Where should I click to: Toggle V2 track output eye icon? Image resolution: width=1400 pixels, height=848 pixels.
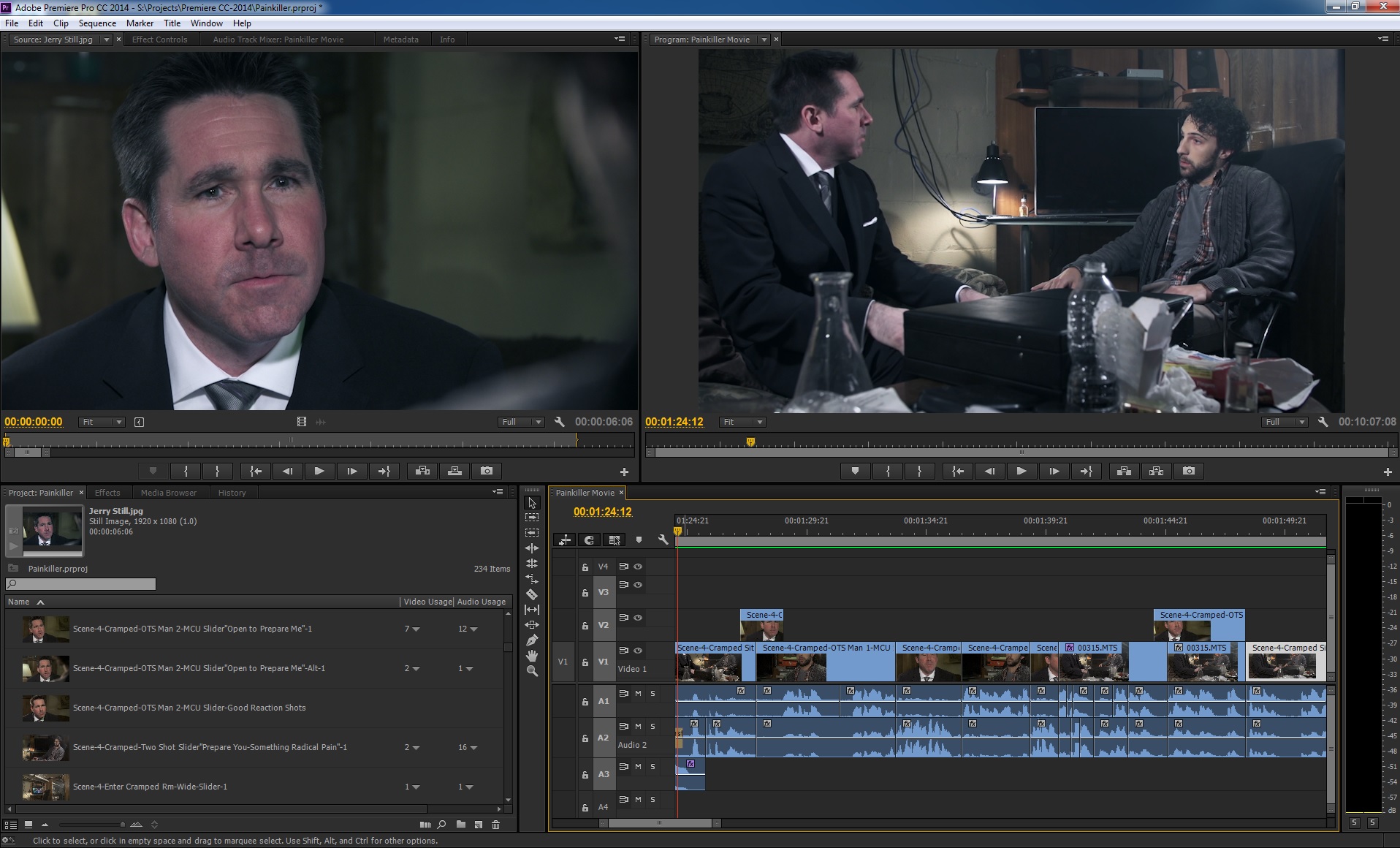(638, 618)
